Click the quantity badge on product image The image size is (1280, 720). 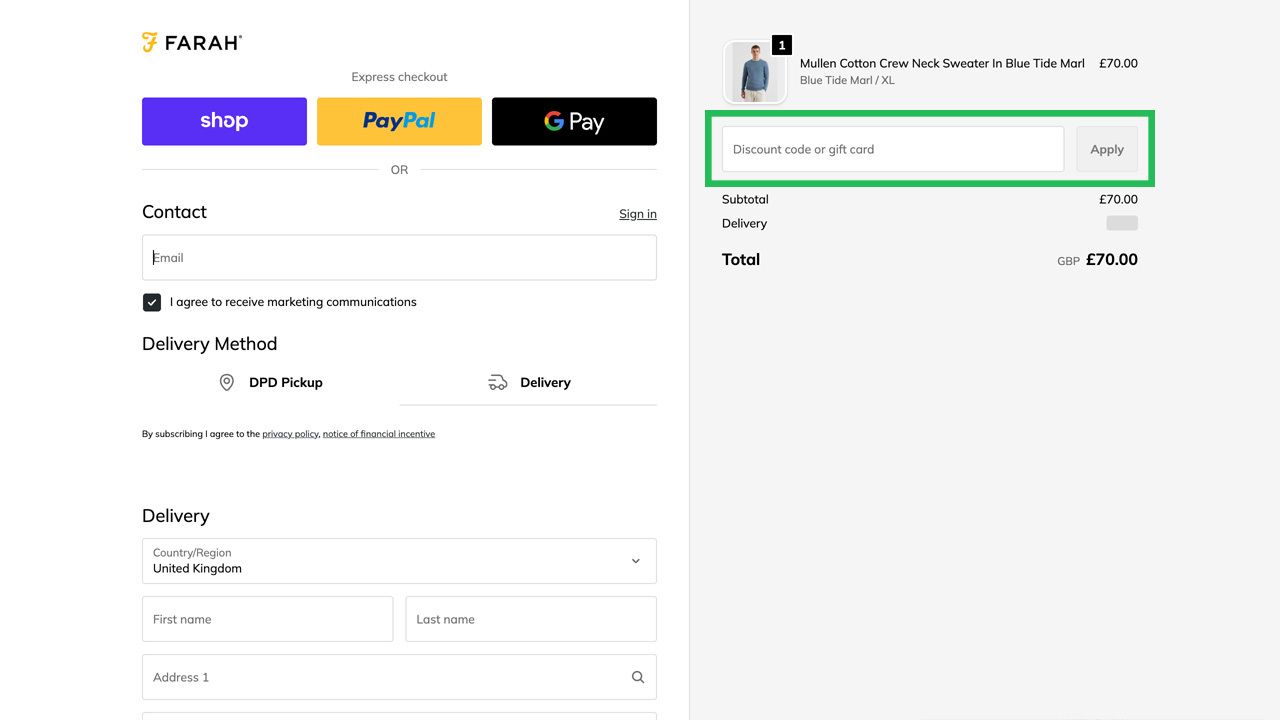coord(781,45)
